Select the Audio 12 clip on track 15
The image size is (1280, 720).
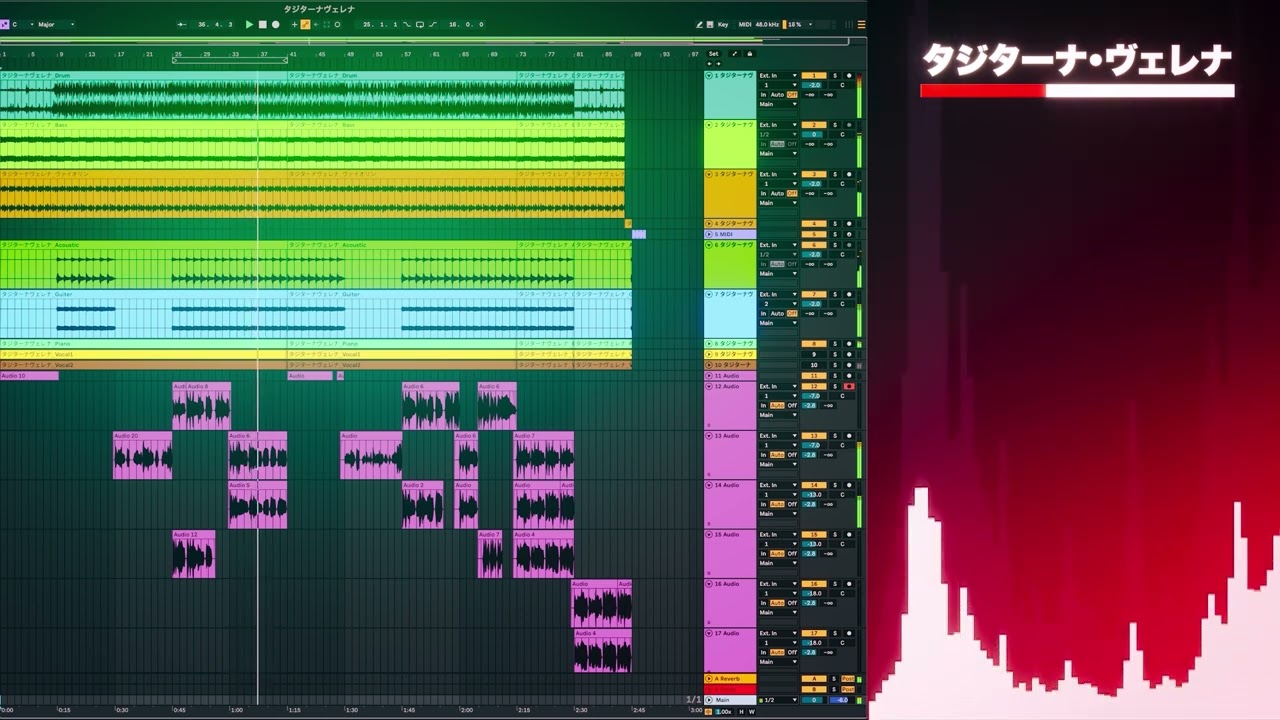(193, 554)
